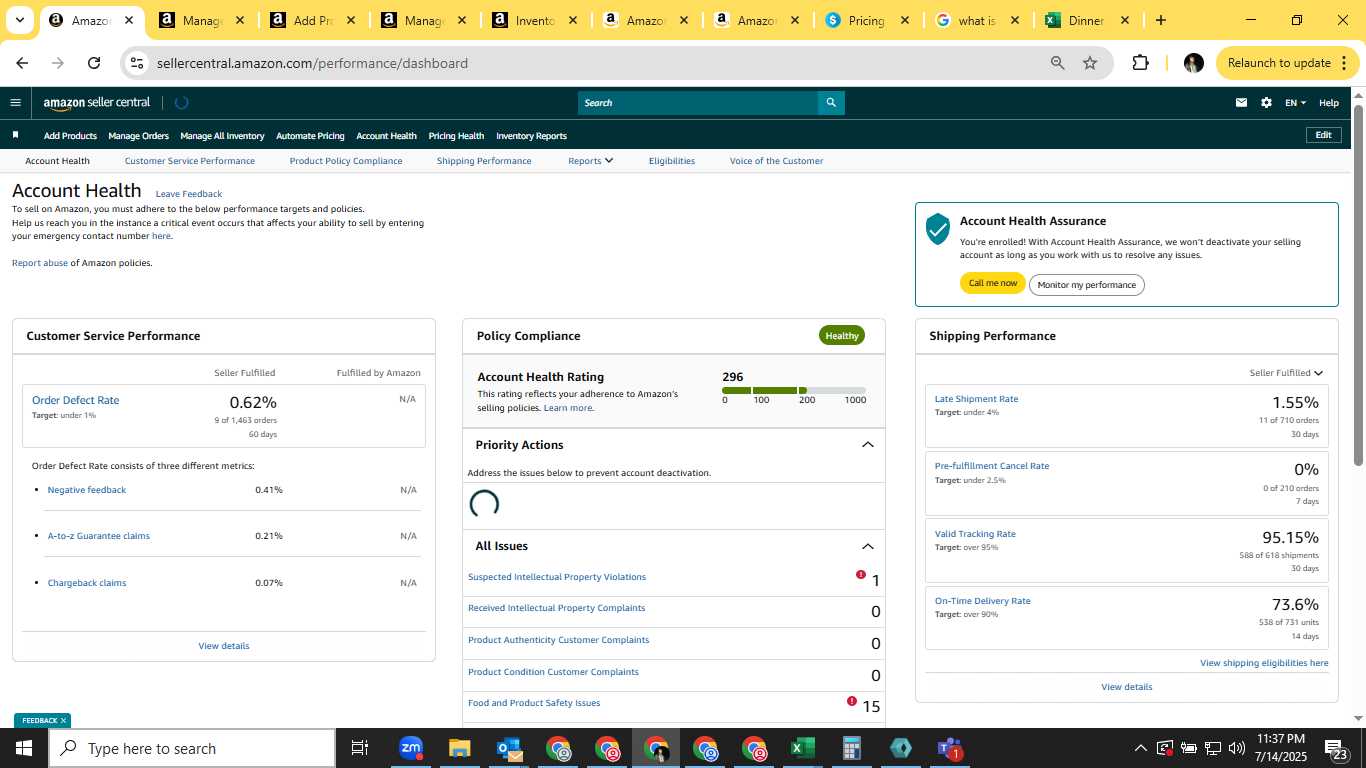Viewport: 1366px width, 768px height.
Task: Open the EN language dropdown
Action: (1295, 102)
